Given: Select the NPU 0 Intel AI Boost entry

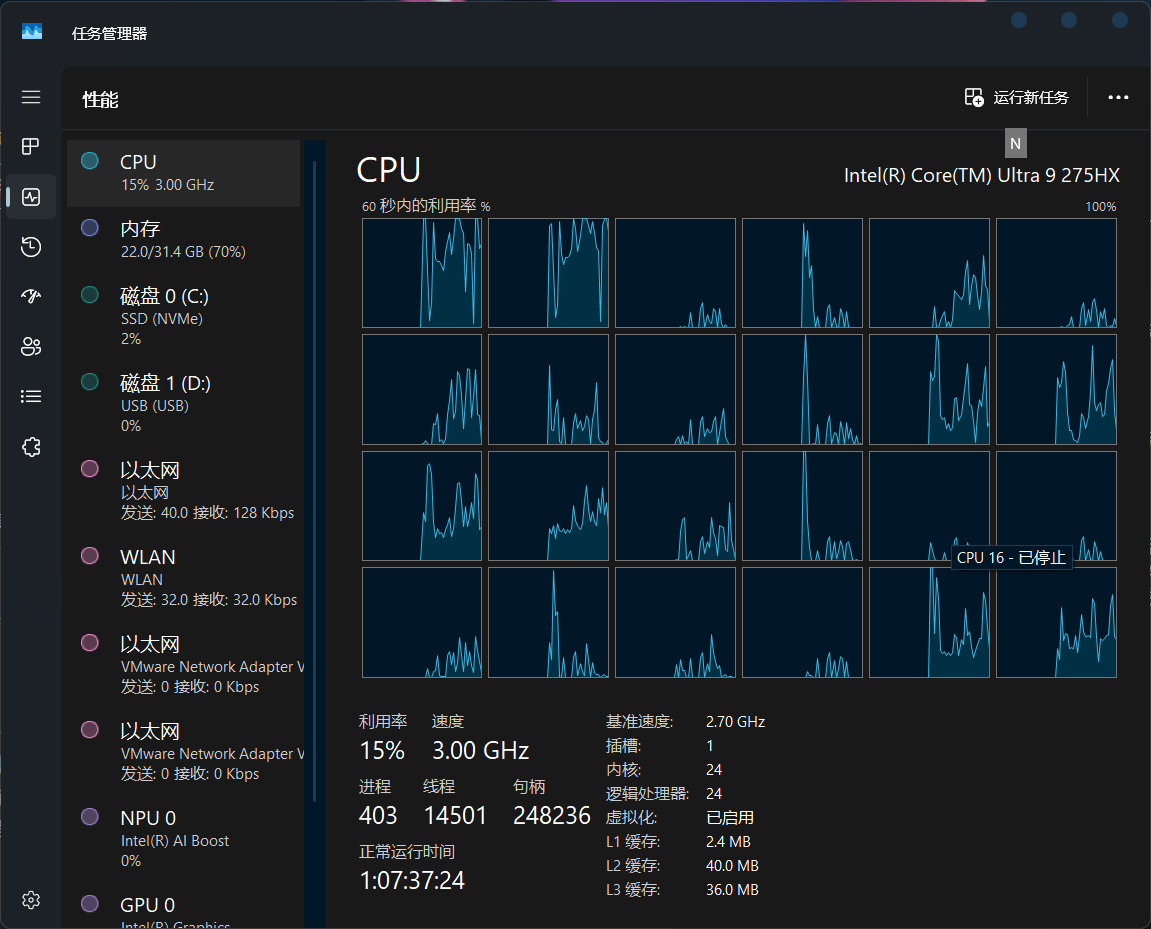Looking at the screenshot, I should (x=184, y=839).
